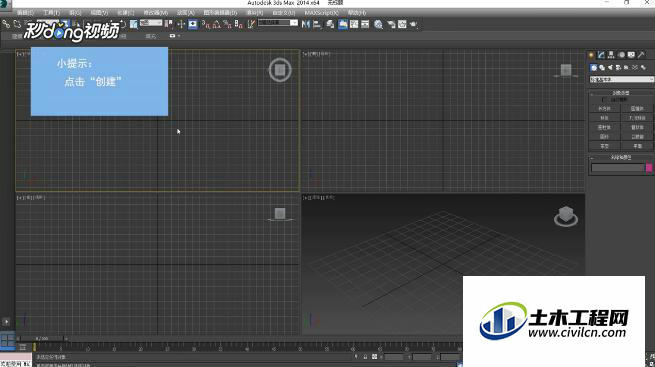Open the 渲染(R) Rendering menu
The width and height of the screenshot is (655, 367).
point(254,13)
